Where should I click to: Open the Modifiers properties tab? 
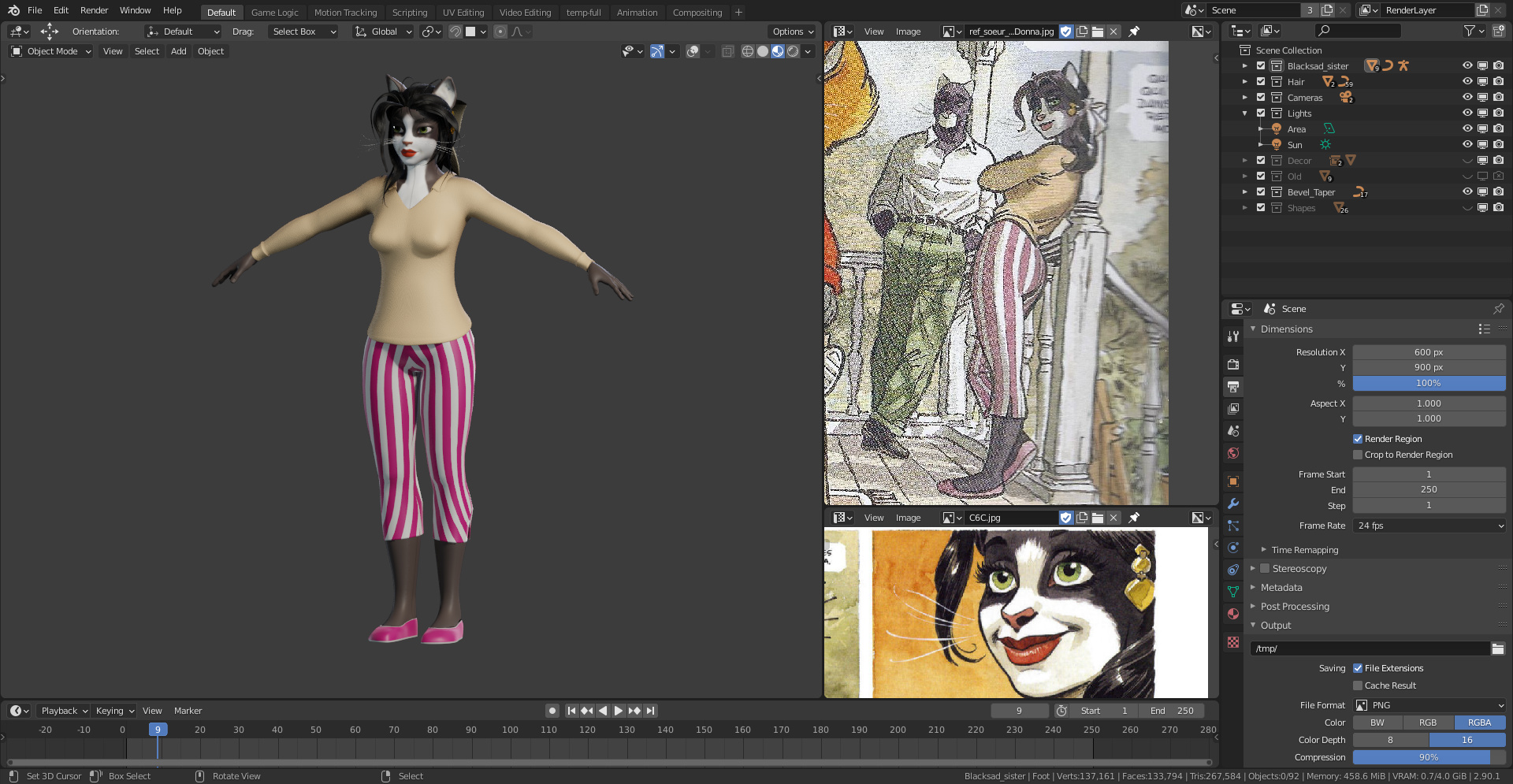(1233, 503)
